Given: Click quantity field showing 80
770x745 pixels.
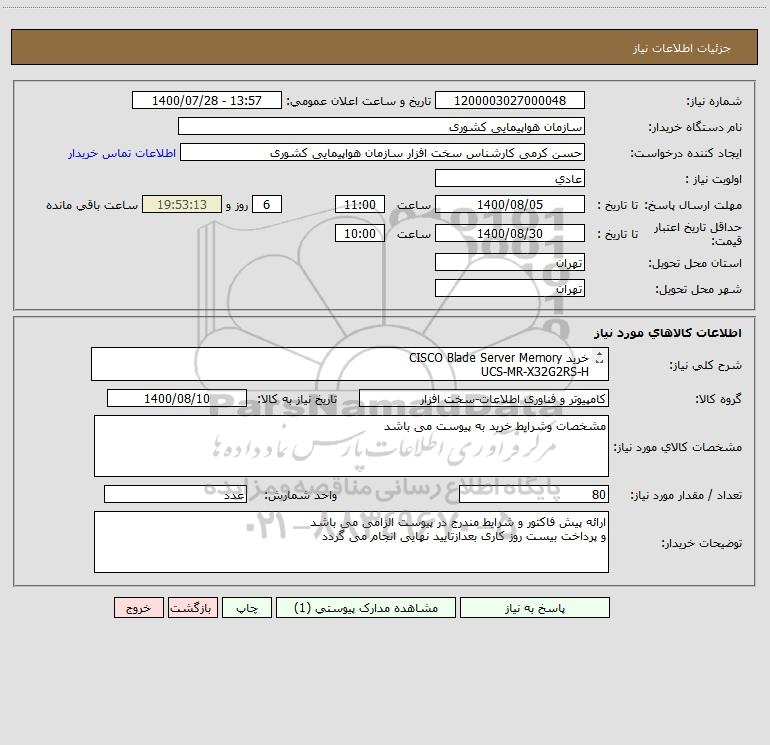Looking at the screenshot, I should [534, 494].
